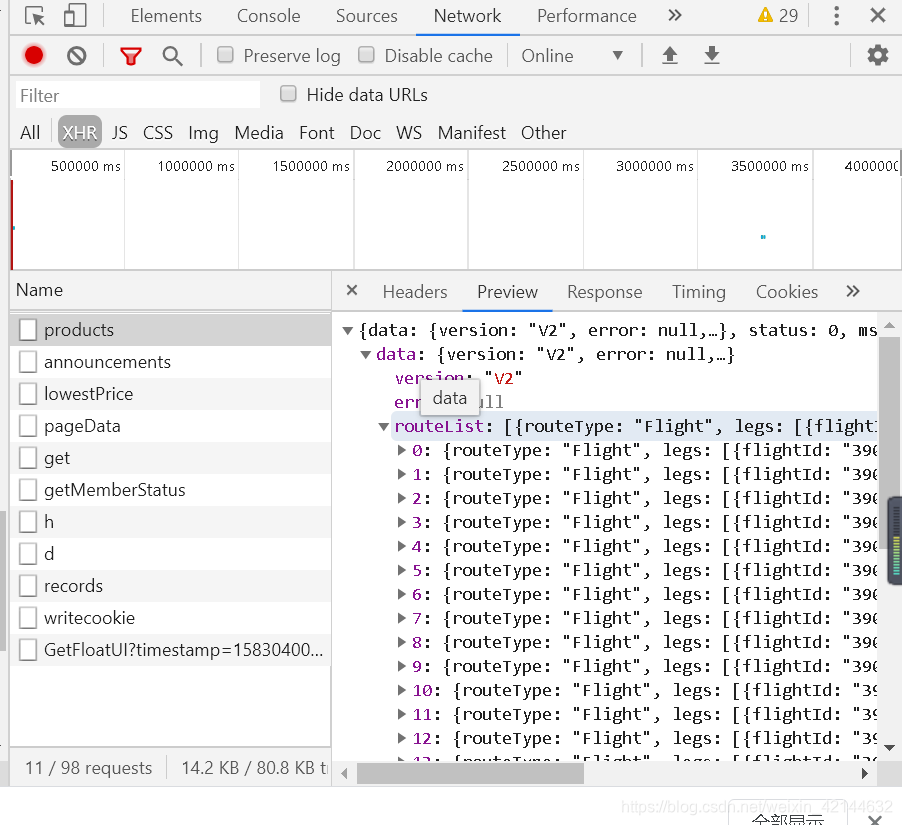Filter requests by Doc
Image resolution: width=902 pixels, height=825 pixels.
click(365, 133)
